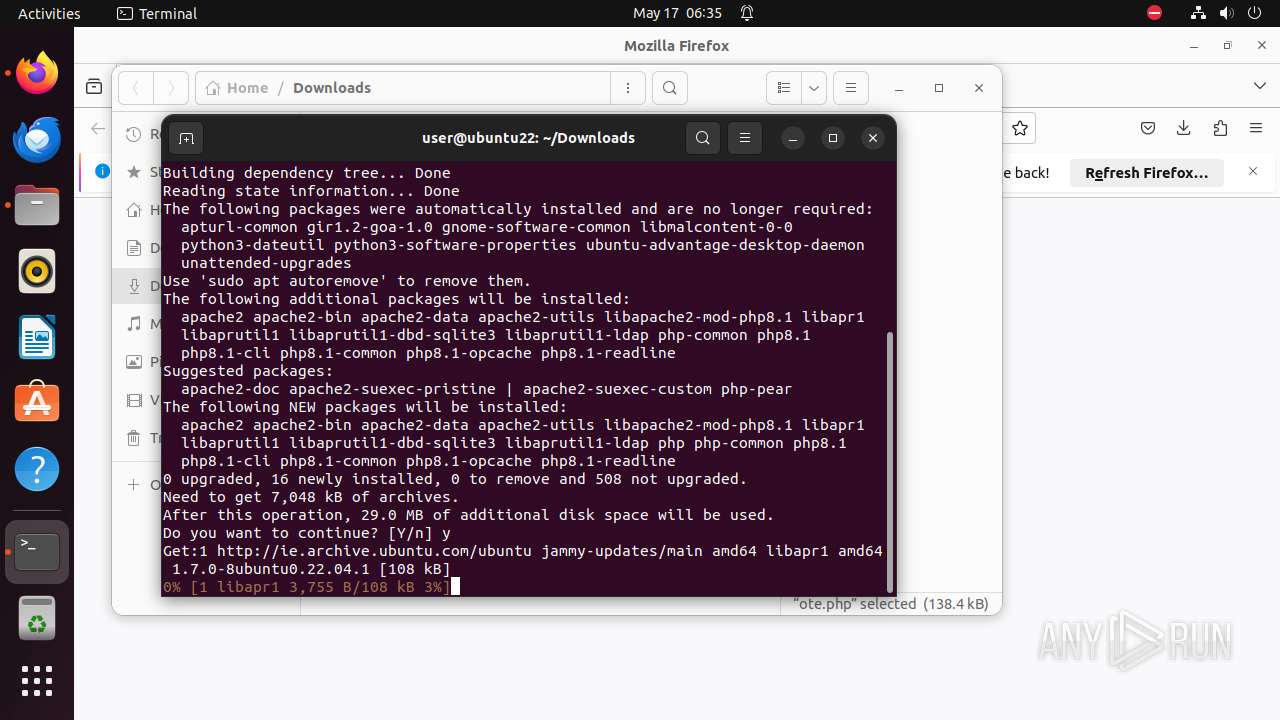Image resolution: width=1280 pixels, height=720 pixels.
Task: Click the Firefox back arrow
Action: coord(97,128)
